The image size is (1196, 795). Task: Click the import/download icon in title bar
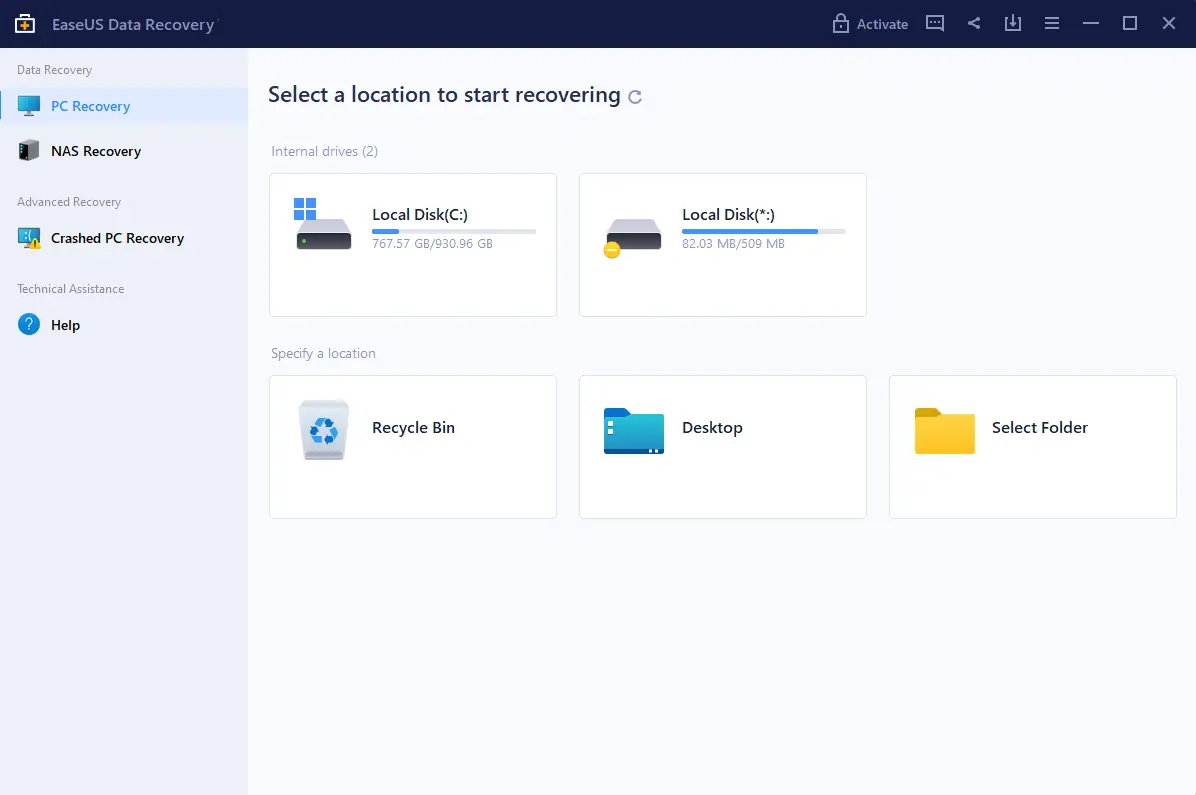[x=1012, y=23]
